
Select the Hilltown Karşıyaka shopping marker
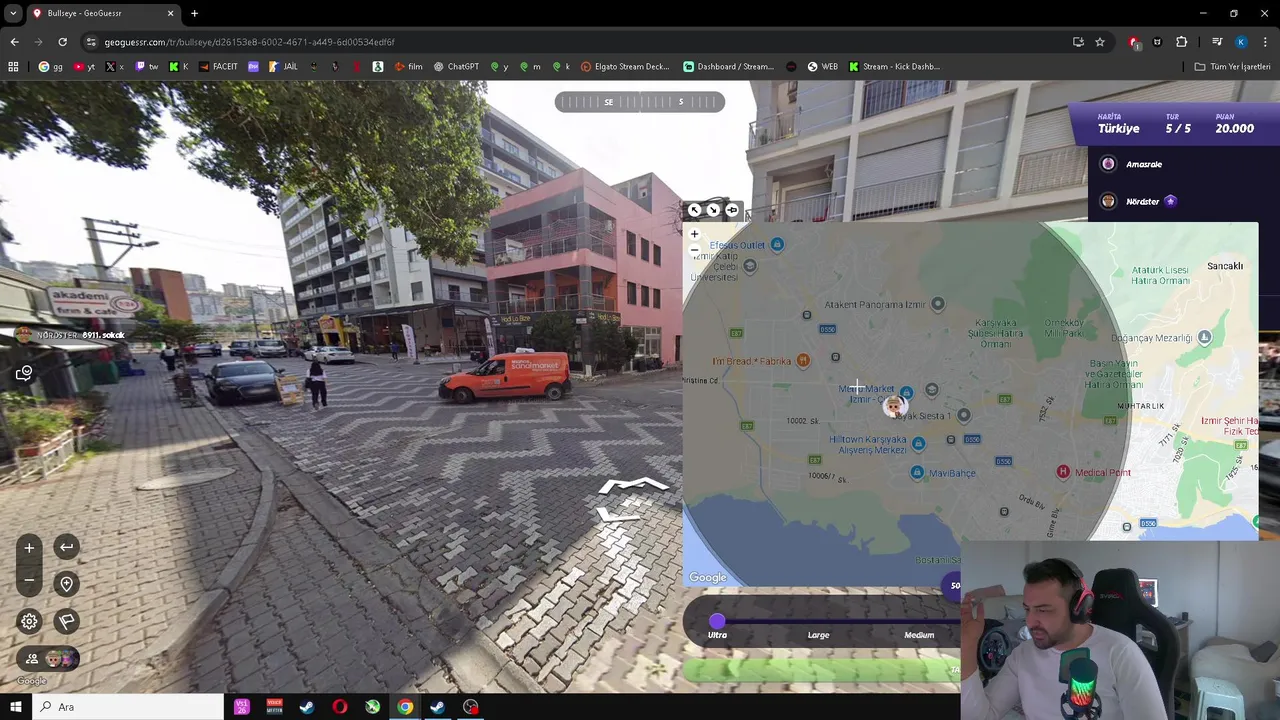tap(918, 443)
